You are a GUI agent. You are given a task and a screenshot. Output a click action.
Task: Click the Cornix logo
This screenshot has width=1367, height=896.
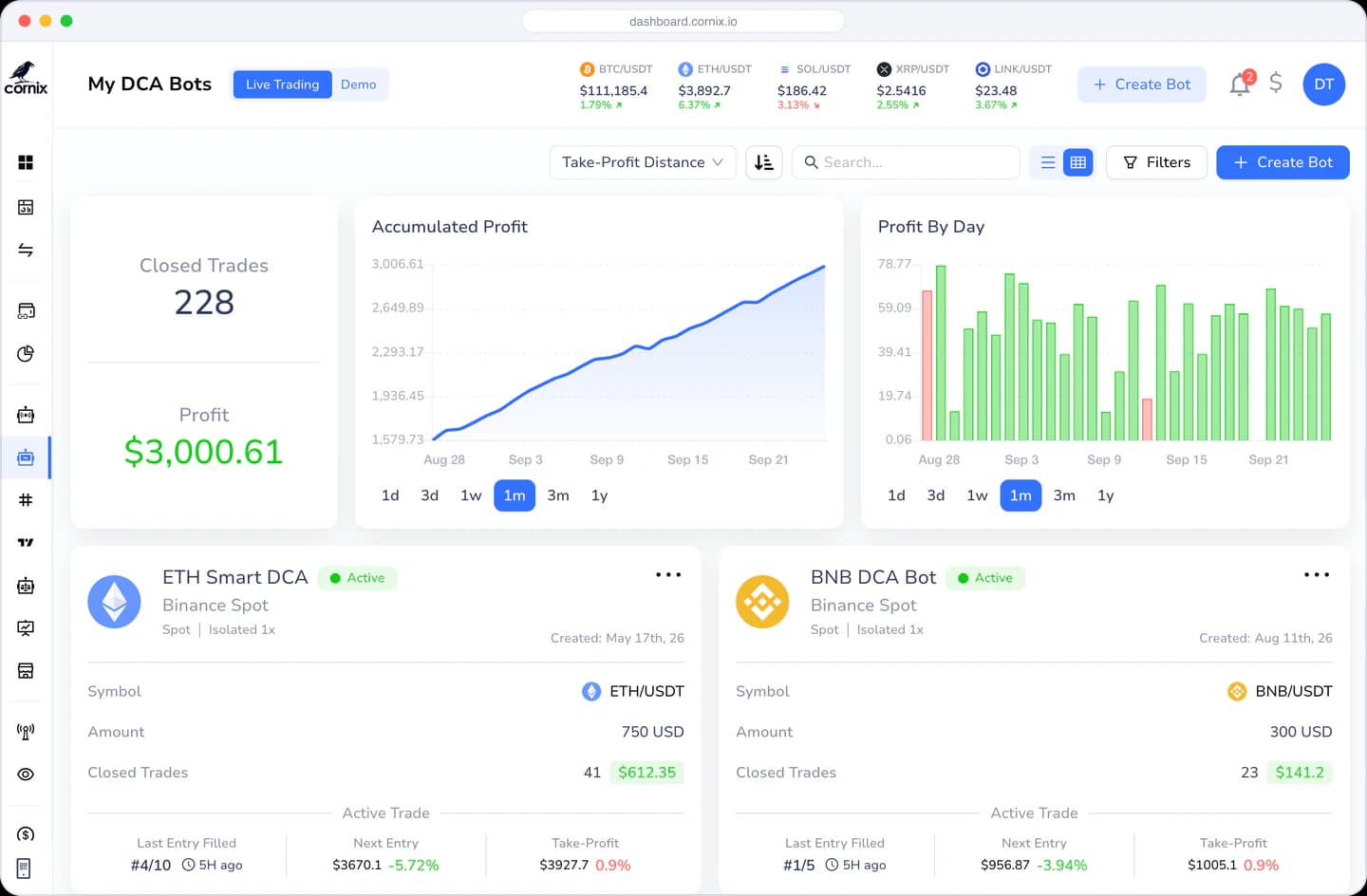click(26, 79)
